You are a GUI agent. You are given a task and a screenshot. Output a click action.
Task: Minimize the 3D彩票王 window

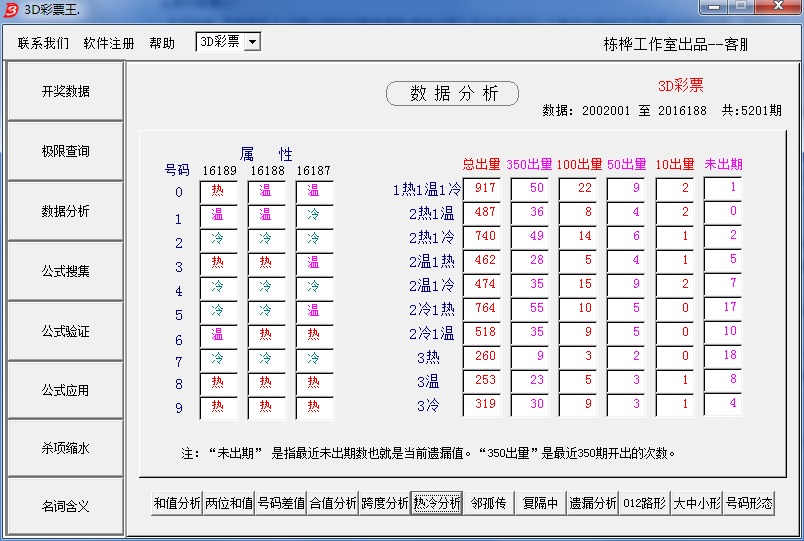coord(713,7)
